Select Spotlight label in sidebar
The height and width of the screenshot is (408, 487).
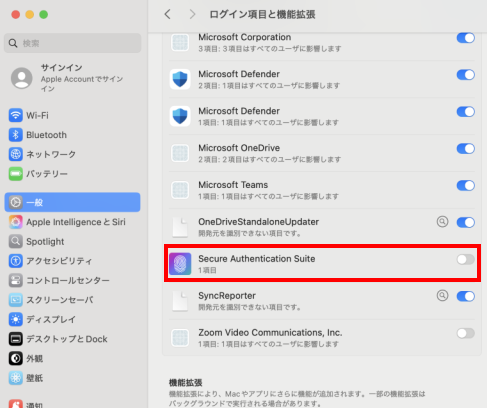pyautogui.click(x=45, y=241)
